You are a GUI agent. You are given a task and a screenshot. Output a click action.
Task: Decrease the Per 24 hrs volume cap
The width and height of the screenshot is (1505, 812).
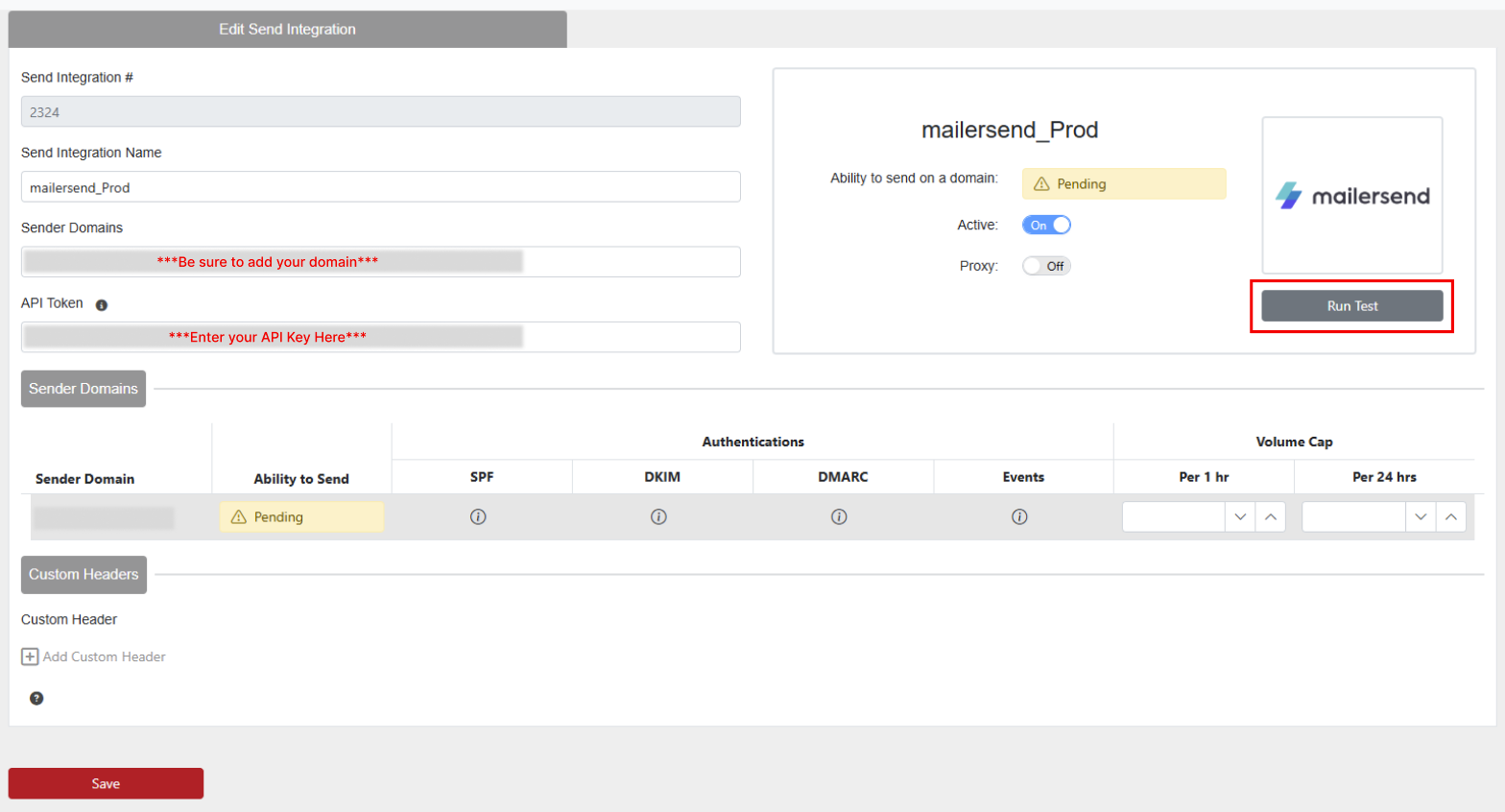(1421, 516)
